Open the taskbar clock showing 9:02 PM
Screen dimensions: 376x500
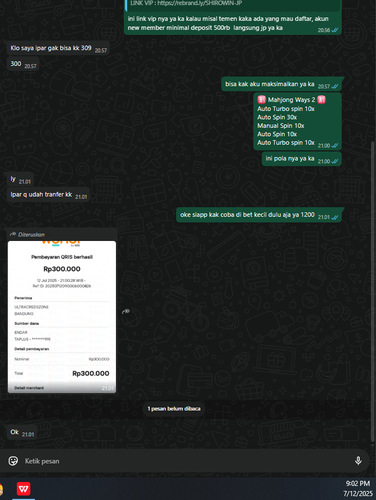click(358, 488)
